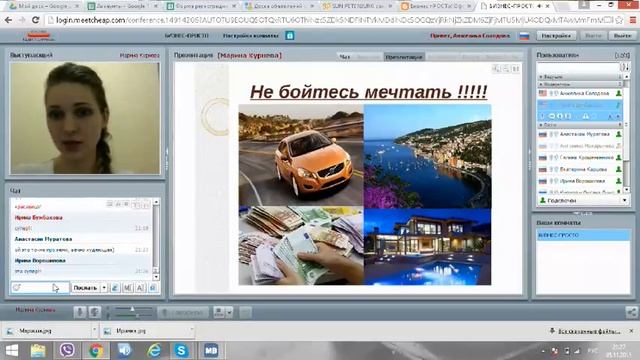Open File Explorer from the taskbar

point(38,350)
